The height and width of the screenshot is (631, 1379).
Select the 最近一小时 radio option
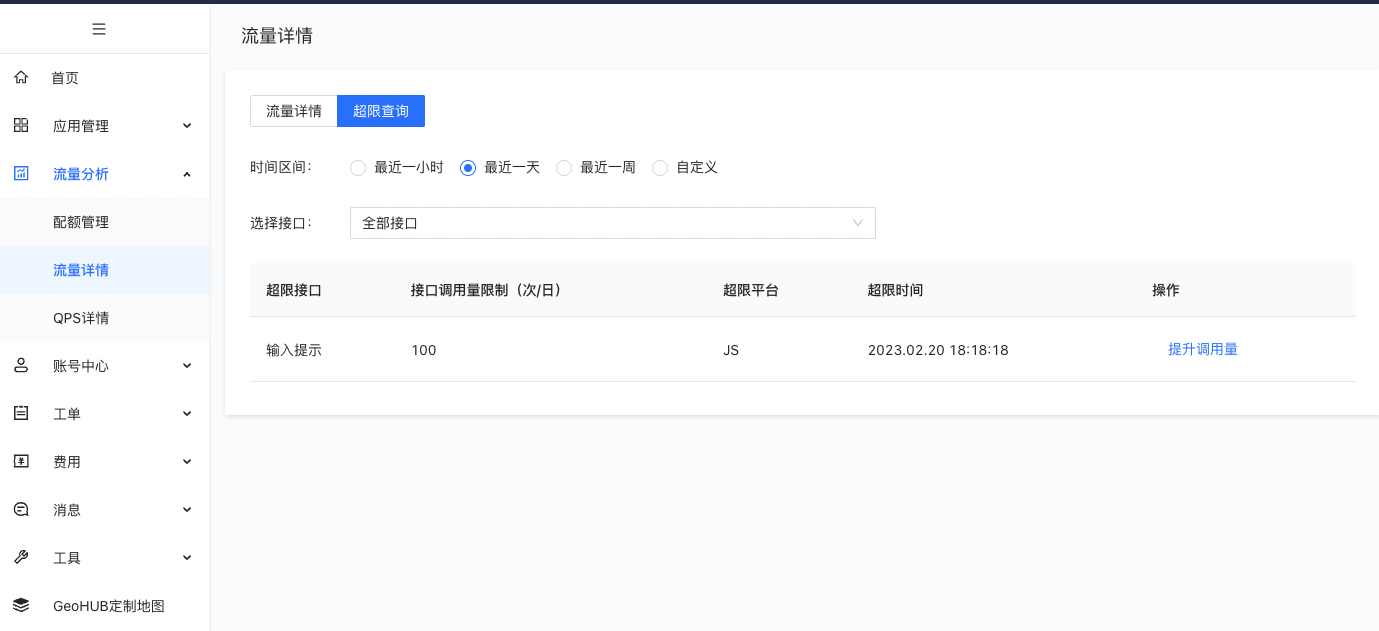pos(358,168)
